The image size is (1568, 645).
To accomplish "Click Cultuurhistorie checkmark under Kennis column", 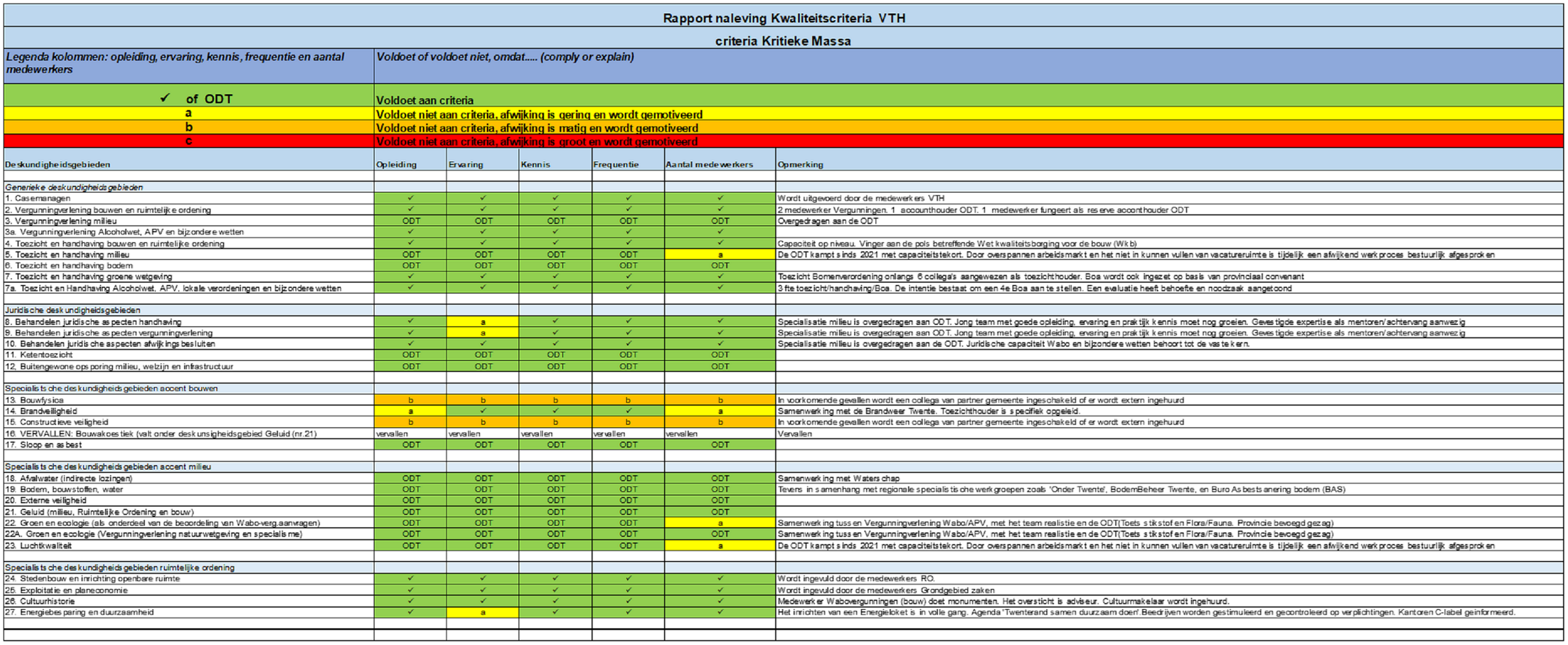I will pyautogui.click(x=555, y=601).
